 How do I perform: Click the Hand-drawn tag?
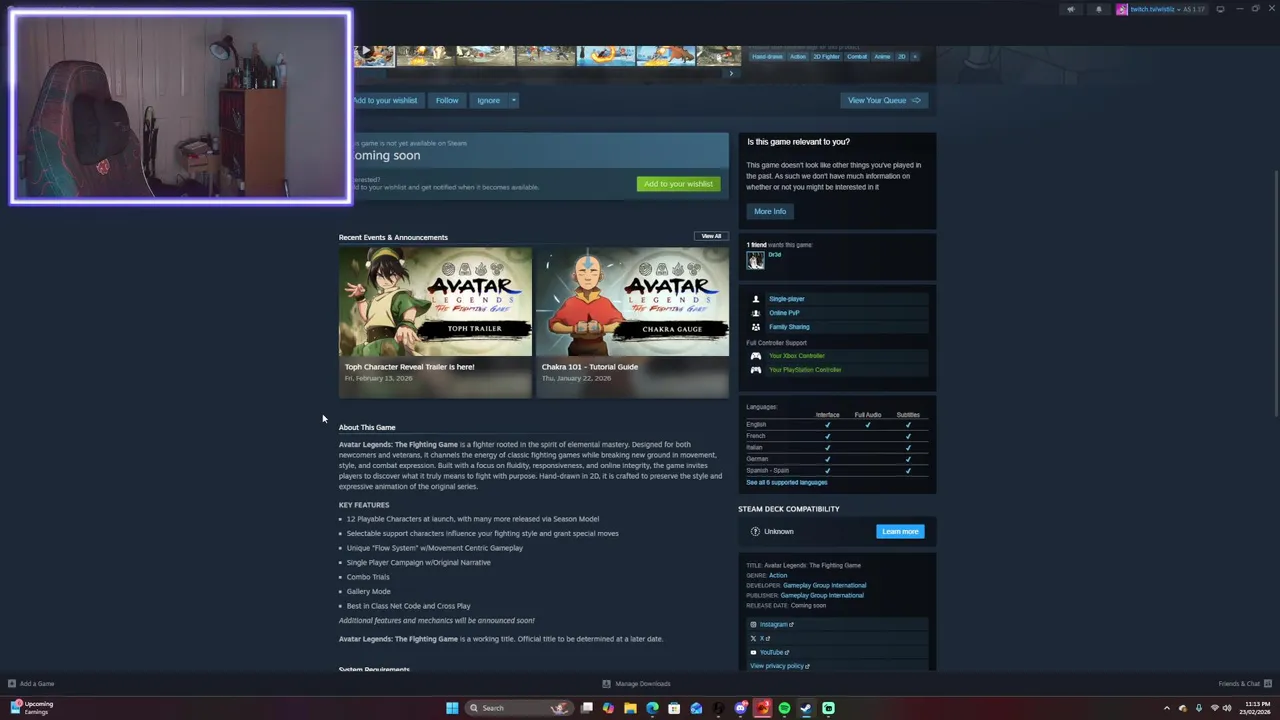coord(767,57)
